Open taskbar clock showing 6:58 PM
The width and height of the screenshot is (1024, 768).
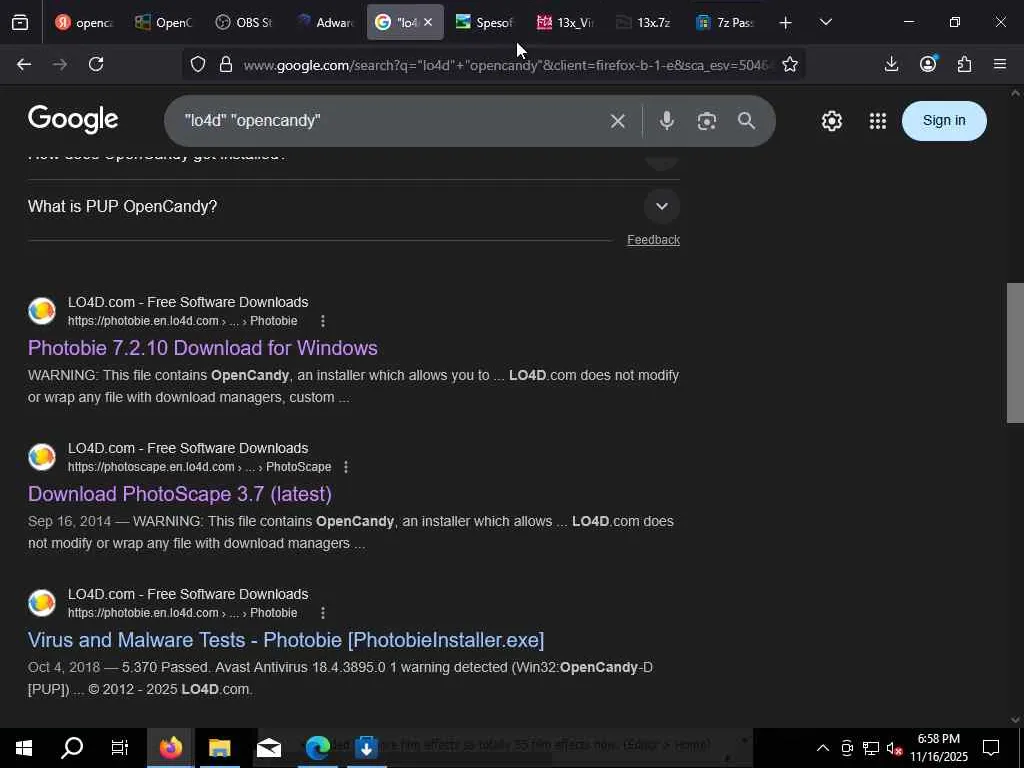pos(938,748)
